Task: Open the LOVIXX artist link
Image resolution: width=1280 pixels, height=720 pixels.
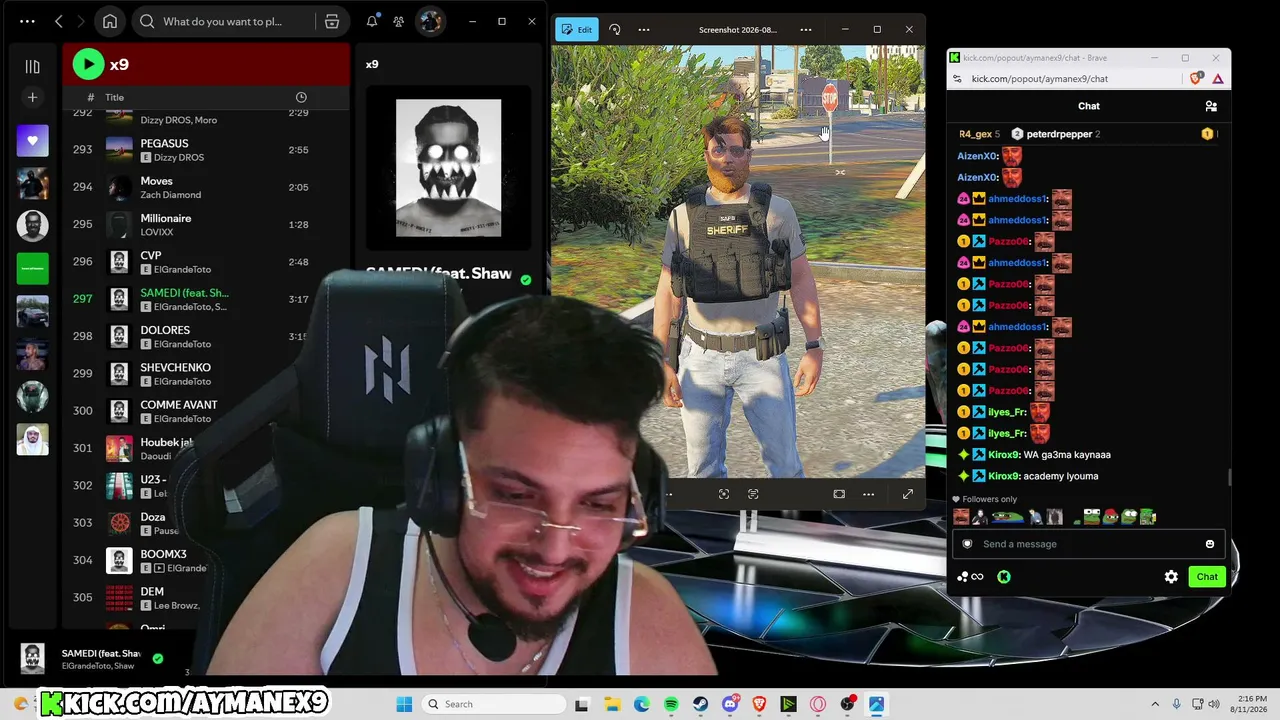Action: point(157,232)
